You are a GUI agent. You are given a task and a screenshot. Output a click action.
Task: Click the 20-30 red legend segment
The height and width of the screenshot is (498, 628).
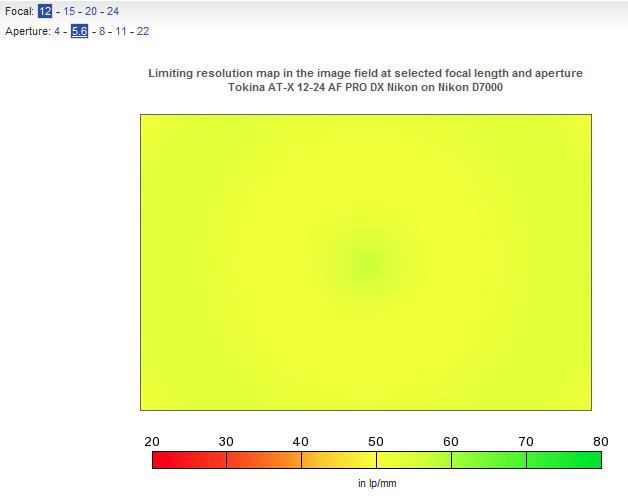189,460
